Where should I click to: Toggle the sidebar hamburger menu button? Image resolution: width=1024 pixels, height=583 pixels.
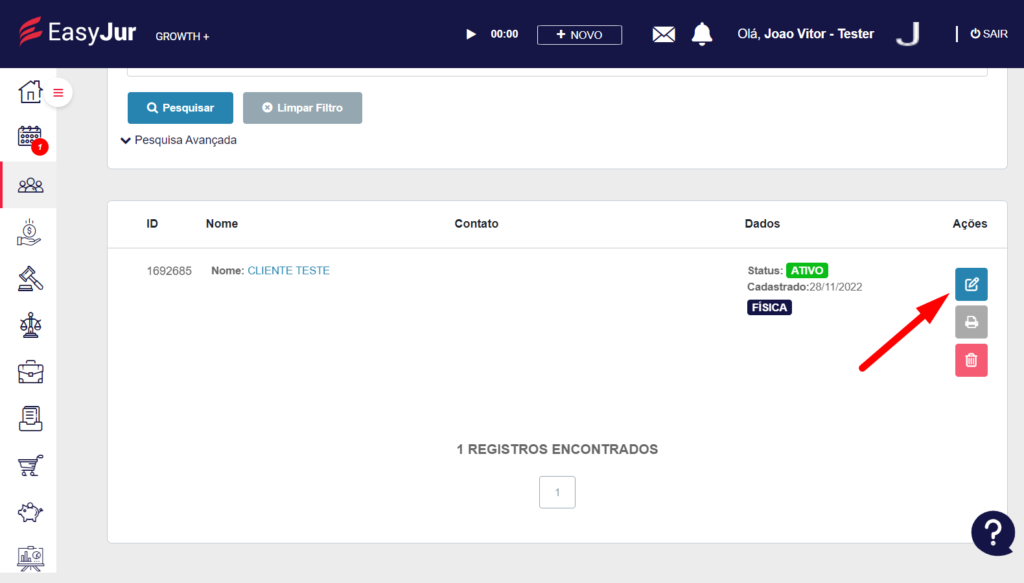click(58, 93)
